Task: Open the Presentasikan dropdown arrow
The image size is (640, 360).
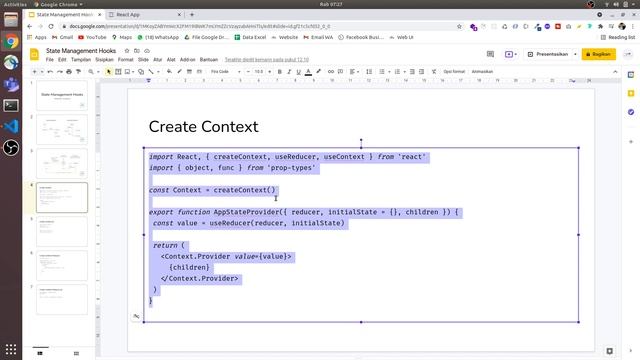Action: coord(575,54)
